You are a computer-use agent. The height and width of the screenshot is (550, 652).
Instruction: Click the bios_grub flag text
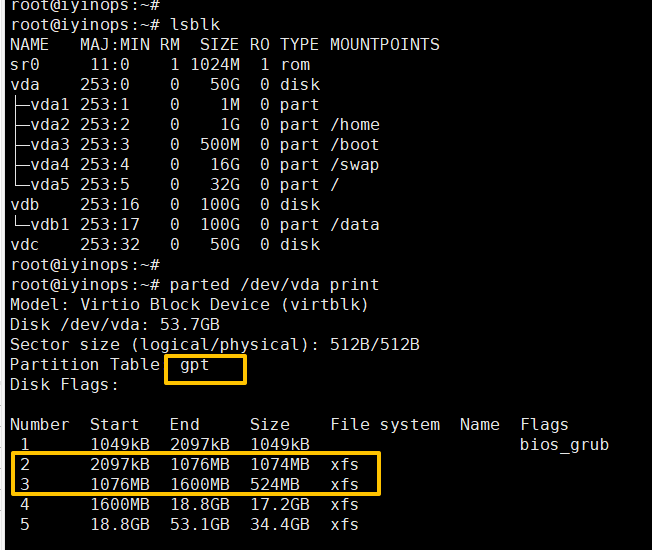point(564,445)
